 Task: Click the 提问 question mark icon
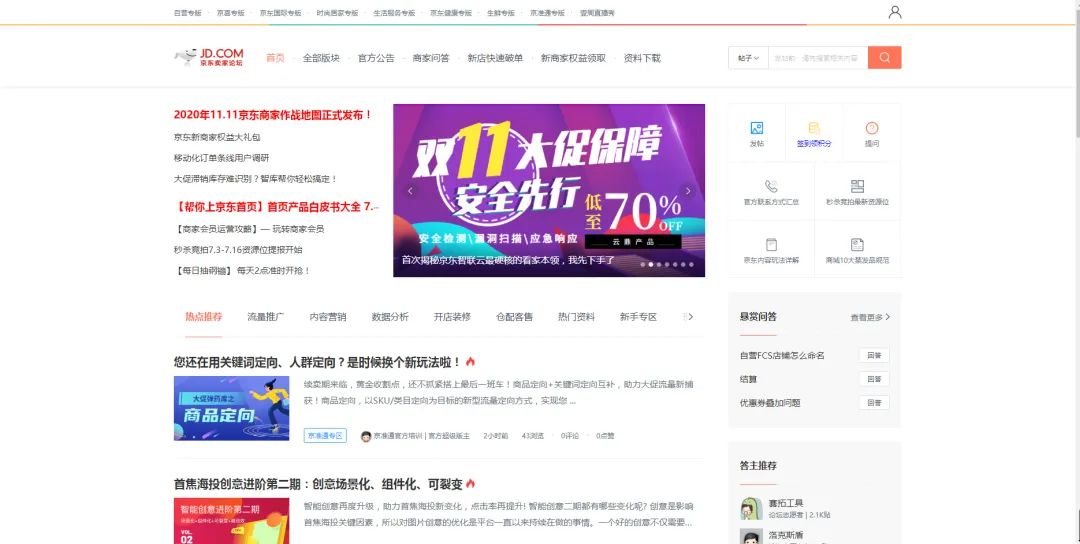(x=872, y=128)
